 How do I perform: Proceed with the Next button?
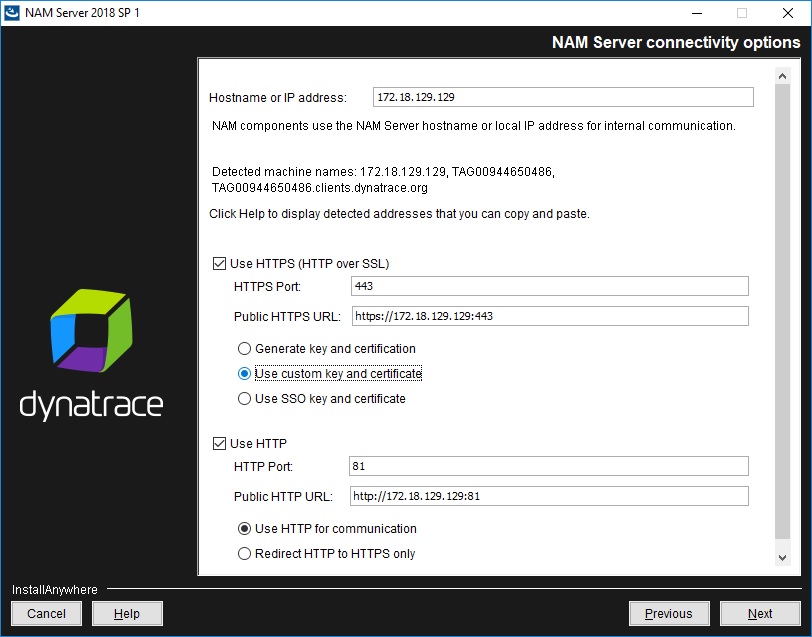point(760,614)
